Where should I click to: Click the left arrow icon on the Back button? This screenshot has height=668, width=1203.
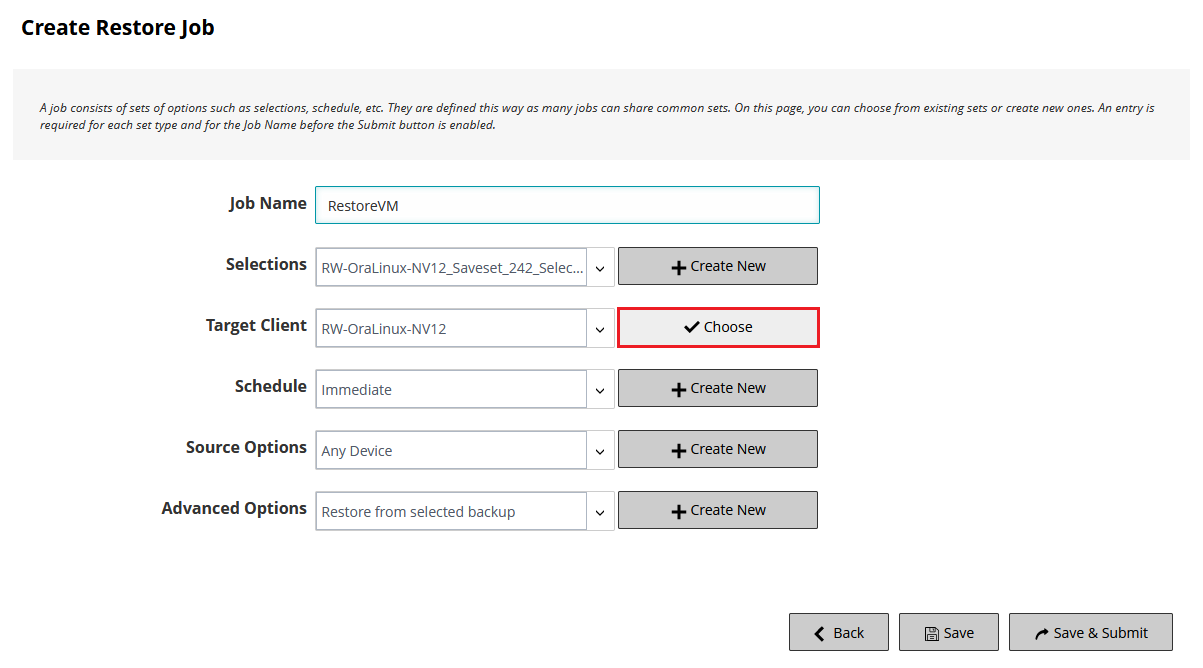(817, 632)
